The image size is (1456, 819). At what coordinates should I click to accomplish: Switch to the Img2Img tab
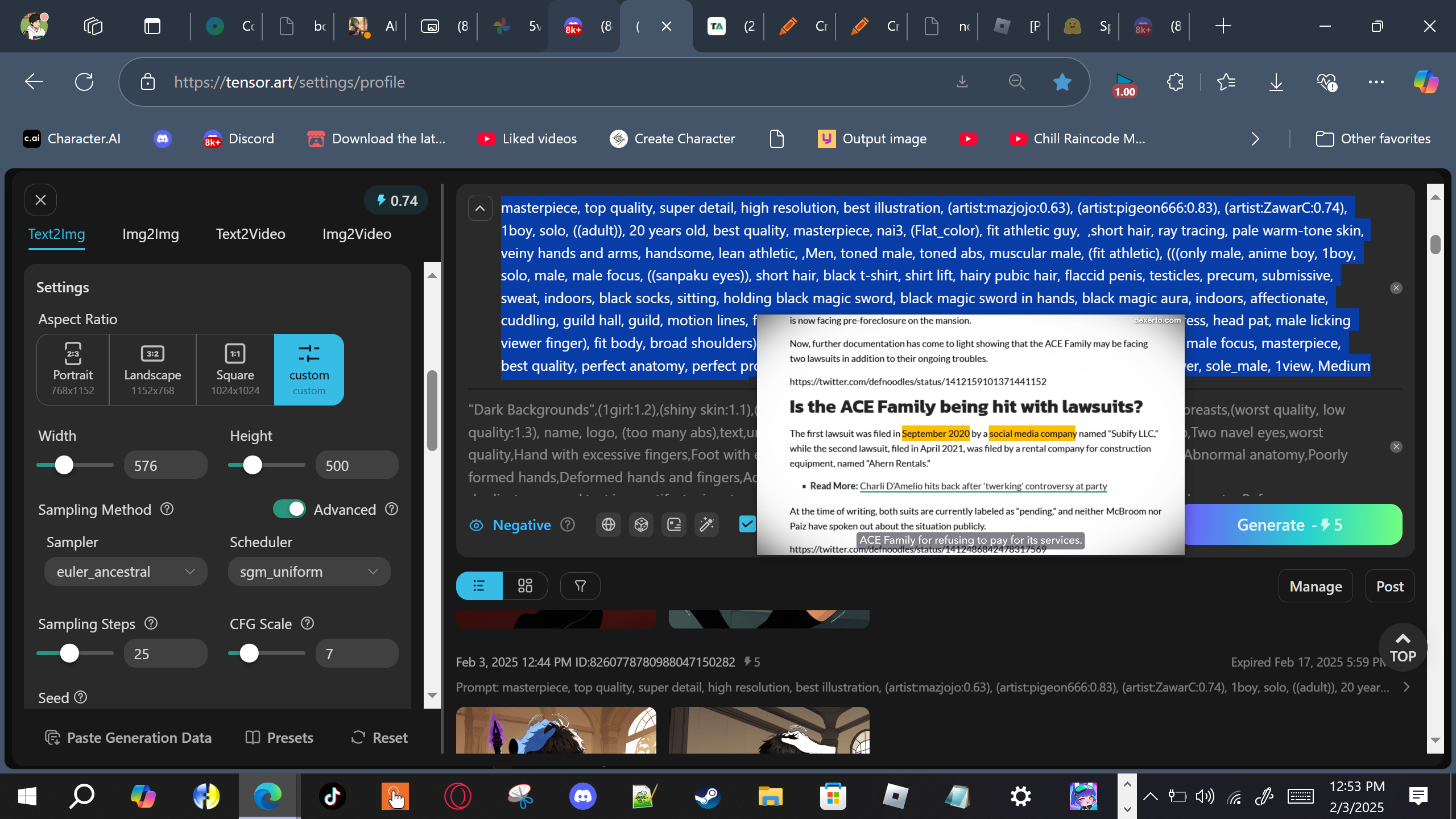click(x=151, y=234)
